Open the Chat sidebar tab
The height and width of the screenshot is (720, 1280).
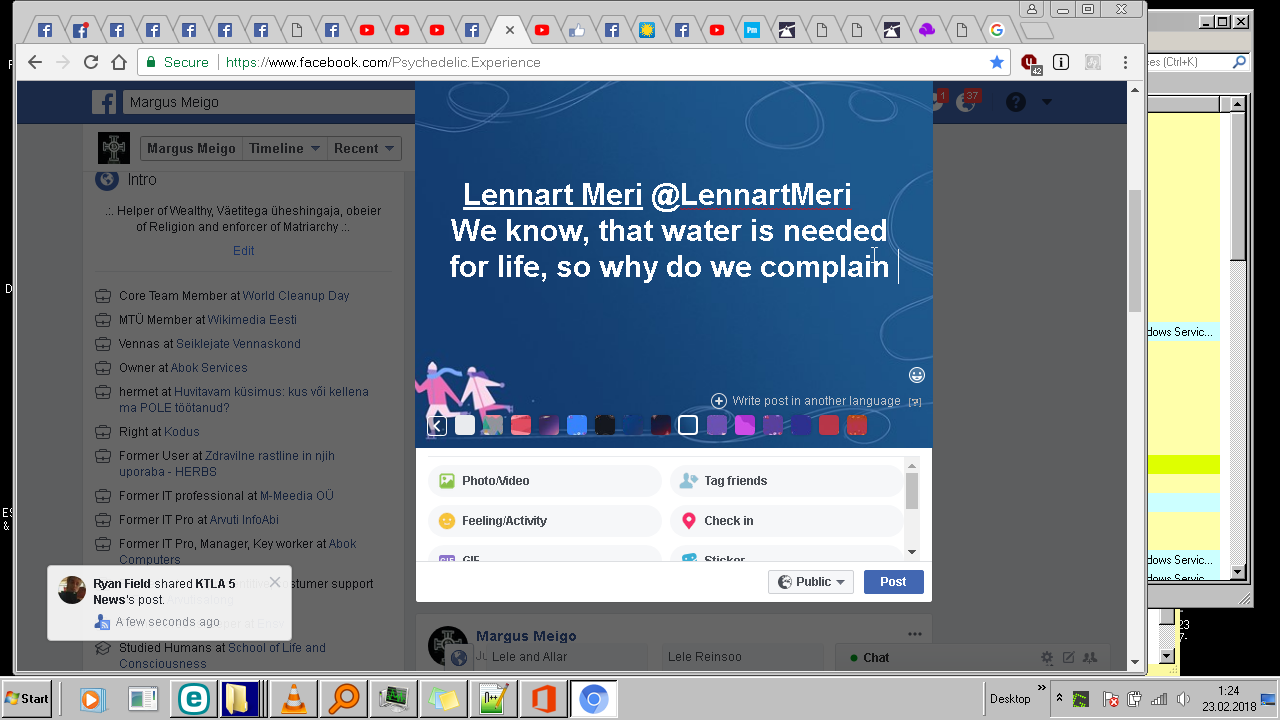875,658
